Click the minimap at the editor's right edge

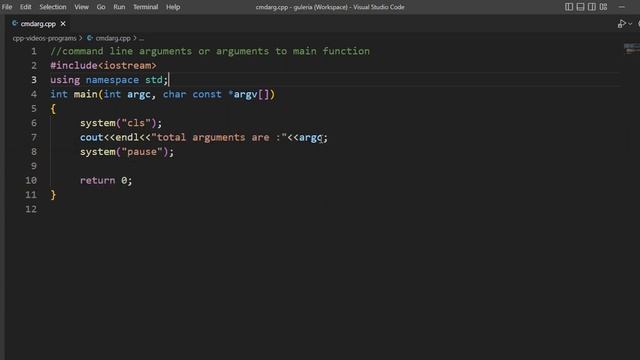pyautogui.click(x=631, y=49)
